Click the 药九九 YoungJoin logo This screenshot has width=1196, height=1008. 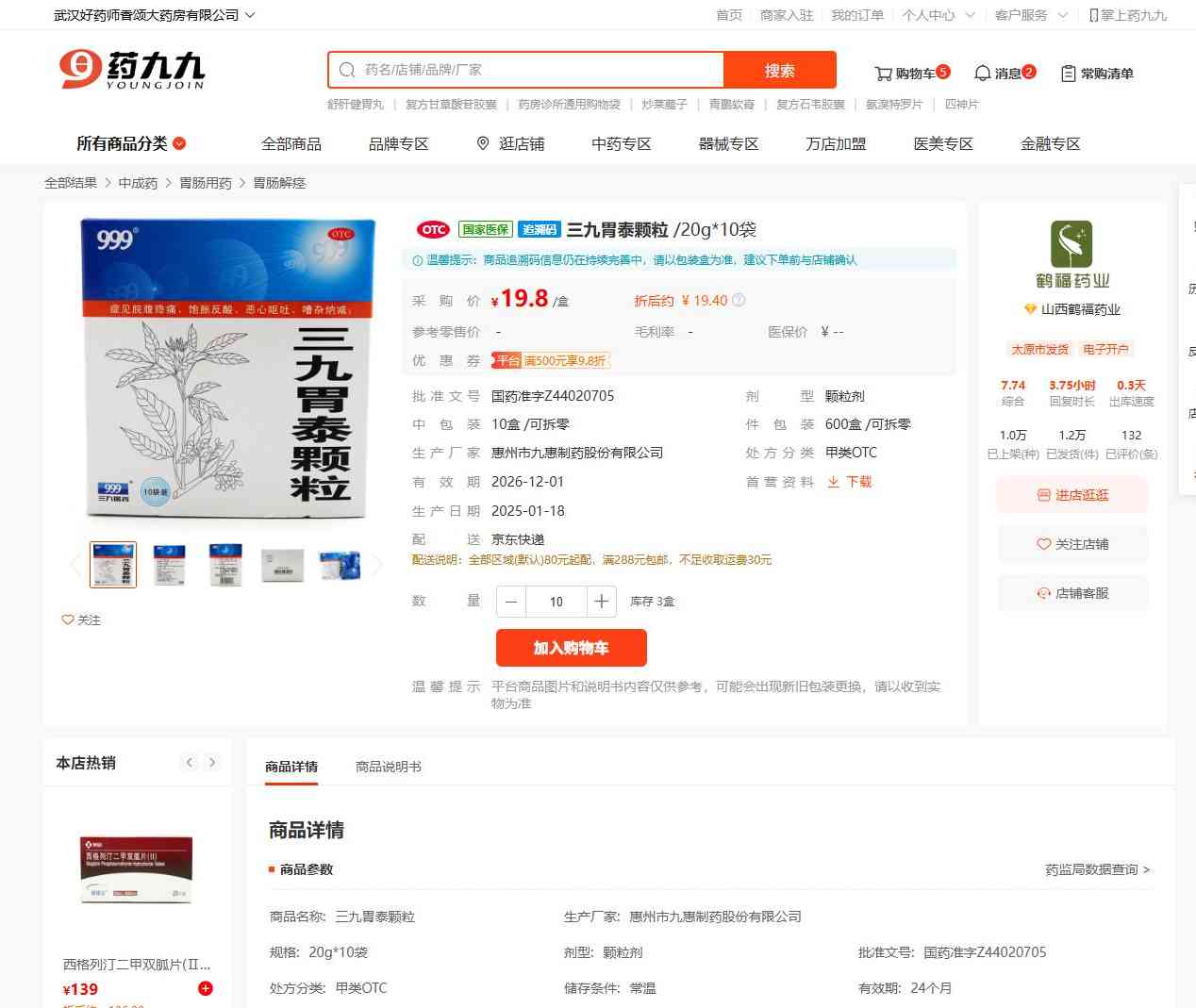pos(132,70)
